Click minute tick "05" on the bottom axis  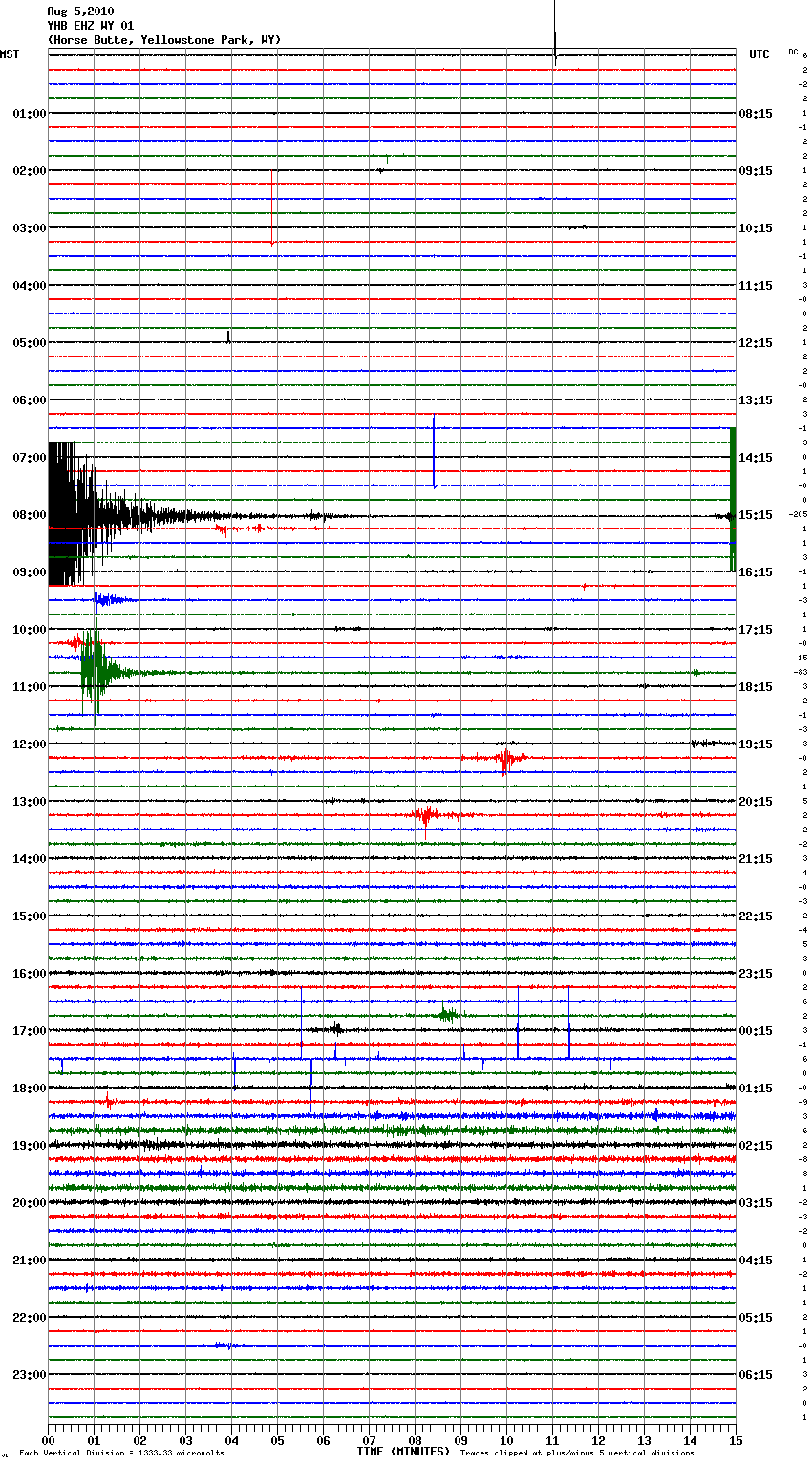(x=277, y=1440)
